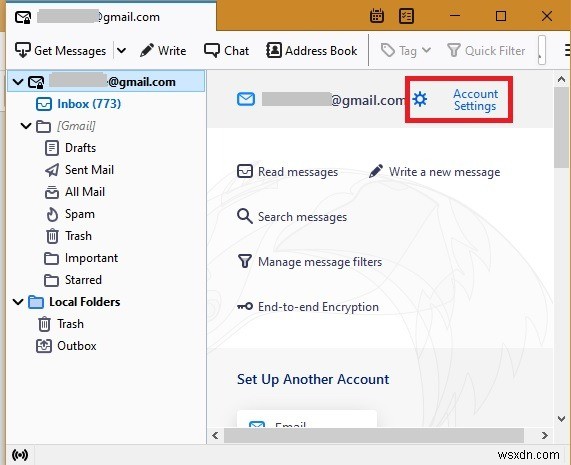Click the horizontal scrollbar left arrow
Viewport: 571px width, 465px height.
point(215,435)
